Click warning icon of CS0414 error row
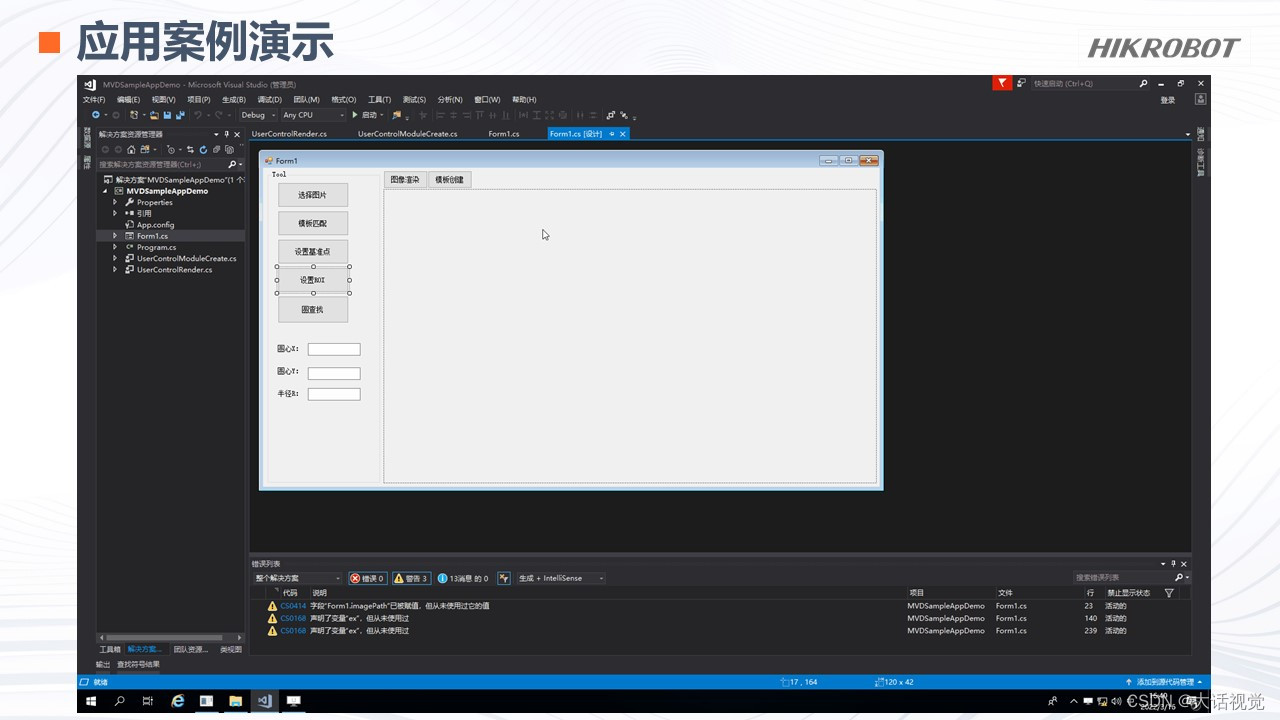 tap(272, 606)
